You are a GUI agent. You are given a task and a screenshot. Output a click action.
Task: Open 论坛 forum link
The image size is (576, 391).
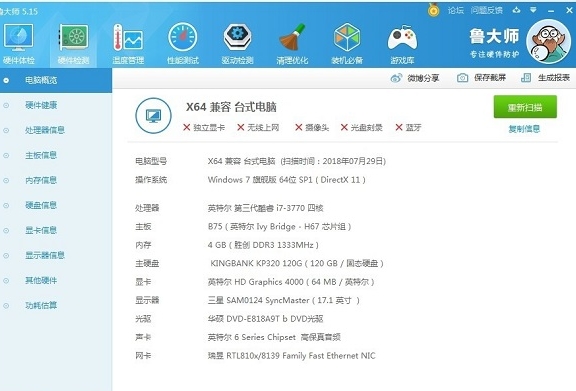click(456, 10)
